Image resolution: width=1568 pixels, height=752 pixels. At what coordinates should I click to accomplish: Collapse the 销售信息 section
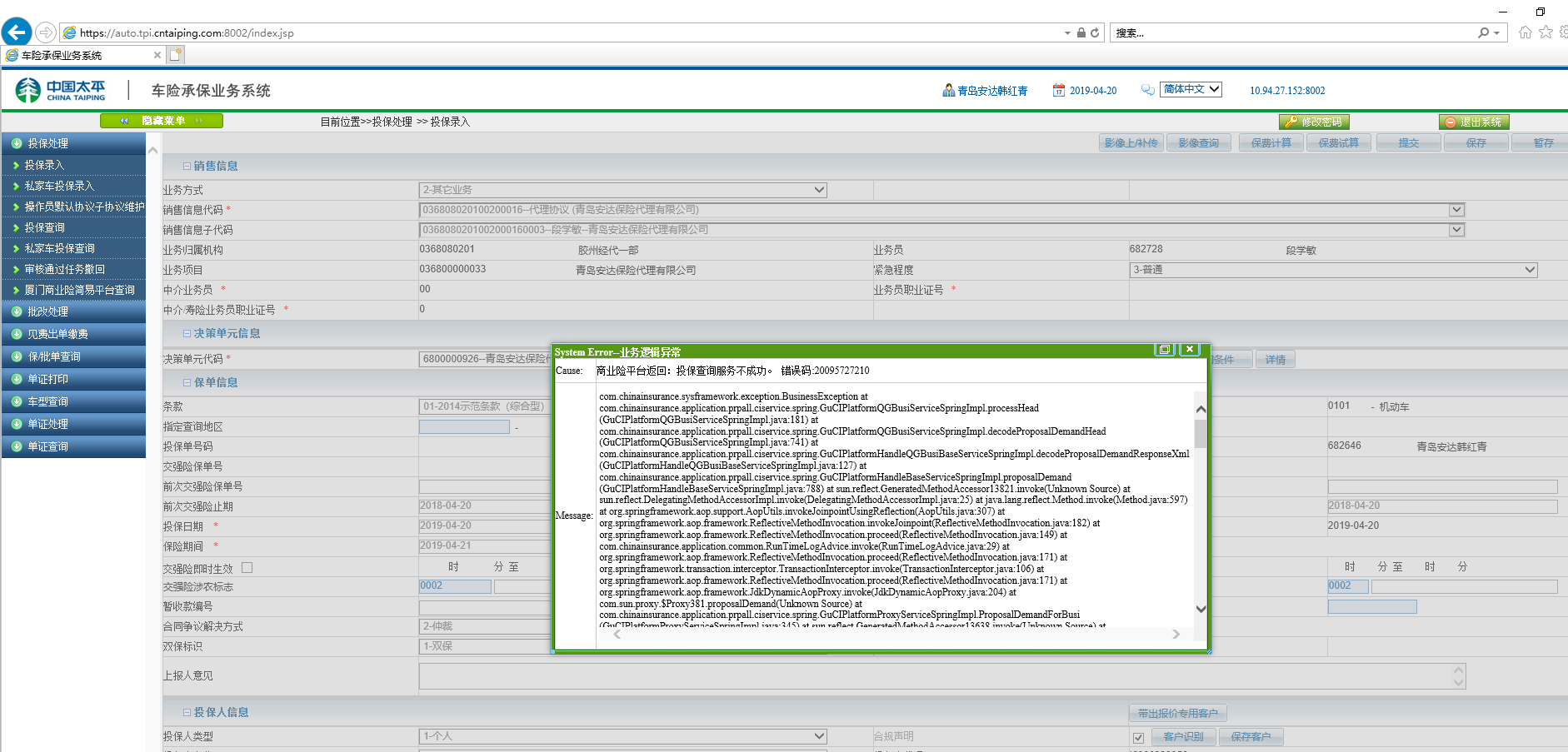click(x=187, y=167)
